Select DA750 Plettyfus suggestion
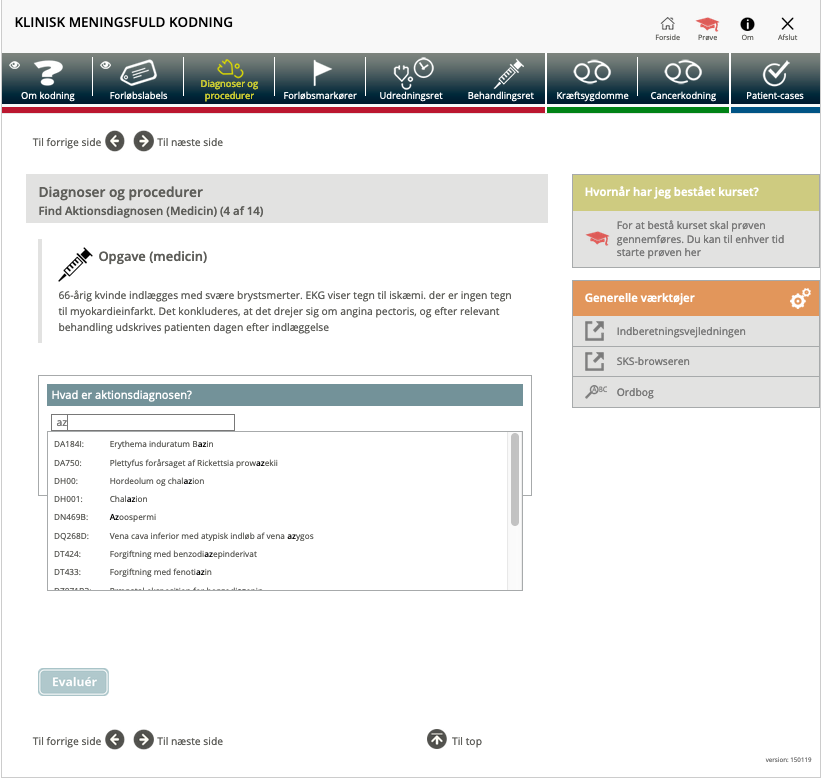824x782 pixels. (279, 463)
